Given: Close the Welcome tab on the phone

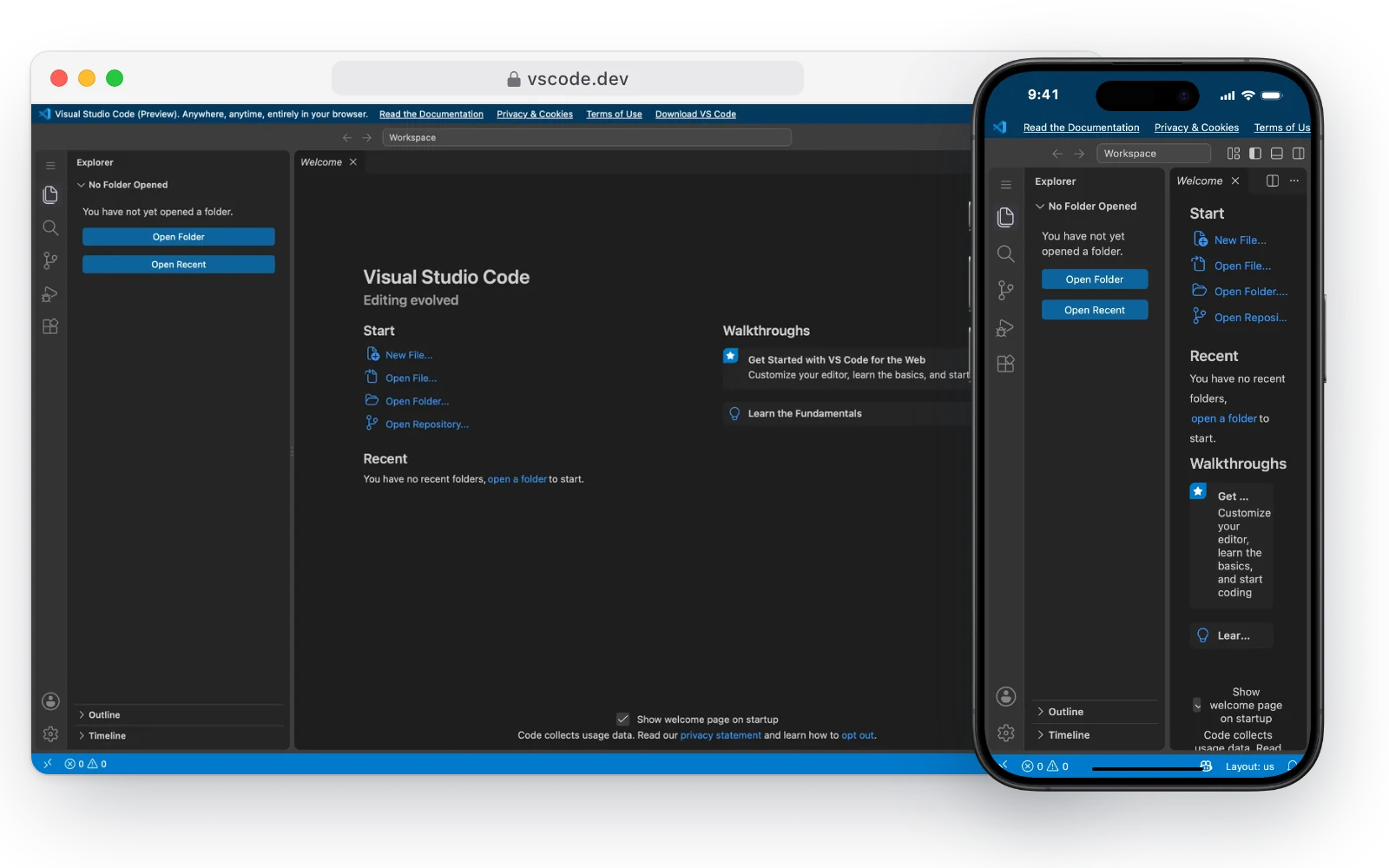Looking at the screenshot, I should pos(1235,181).
